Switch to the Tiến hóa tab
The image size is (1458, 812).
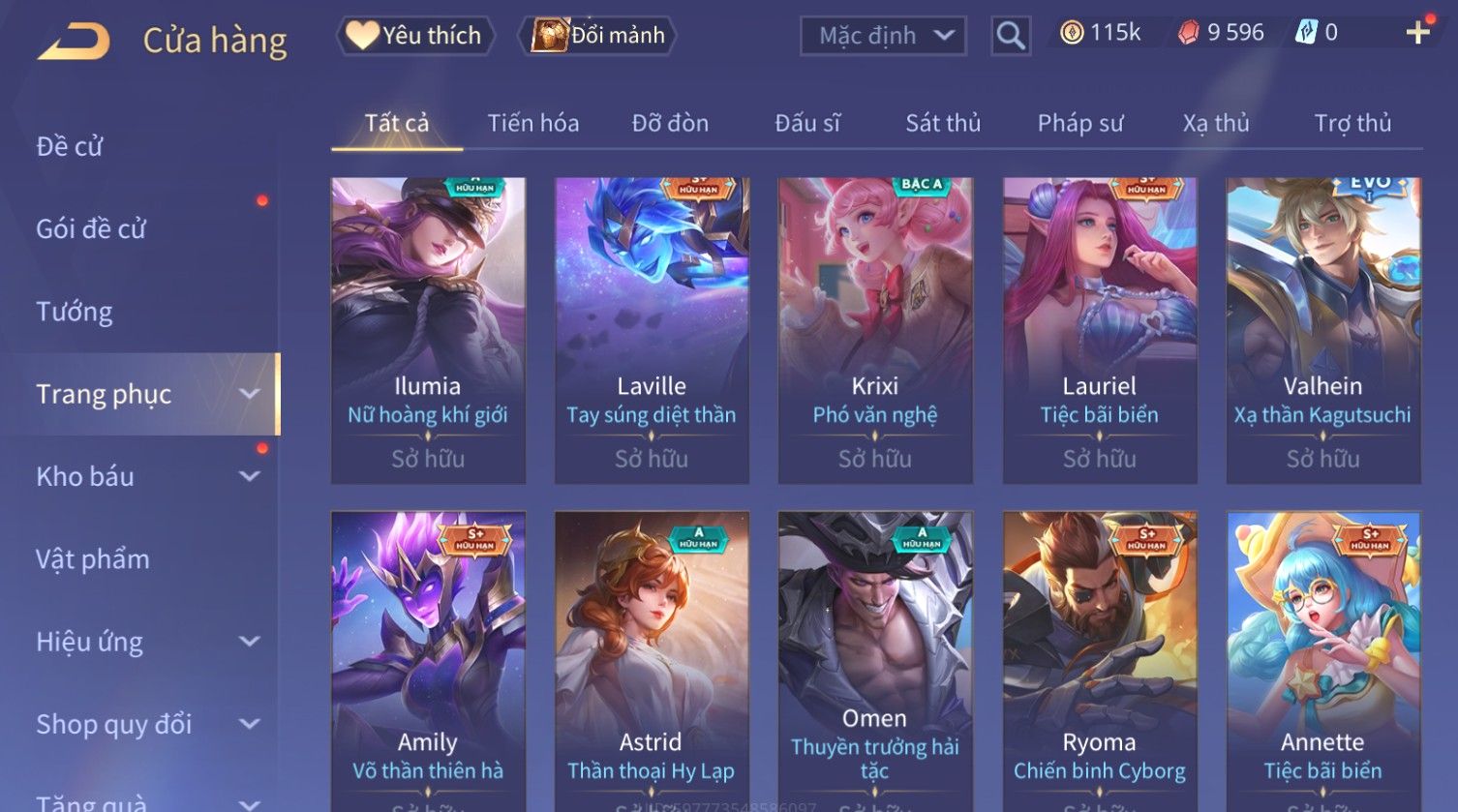click(x=533, y=123)
